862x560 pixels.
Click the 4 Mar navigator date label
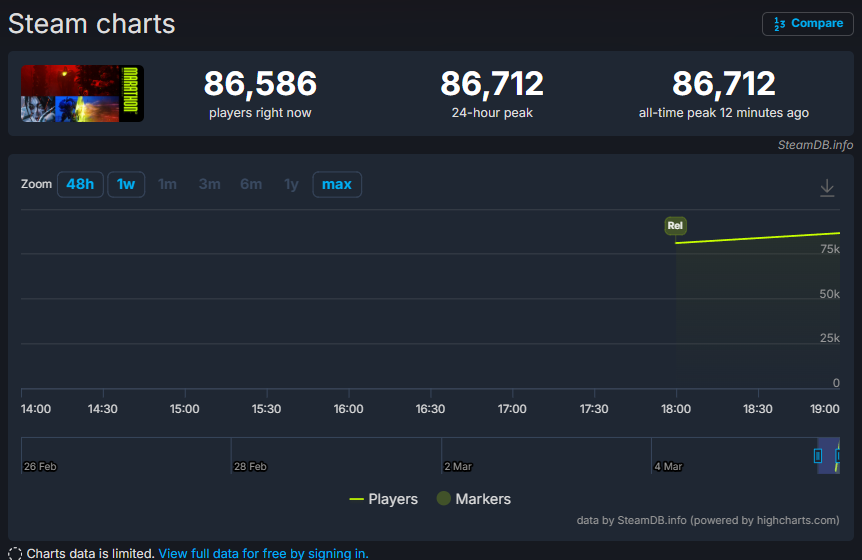[668, 466]
